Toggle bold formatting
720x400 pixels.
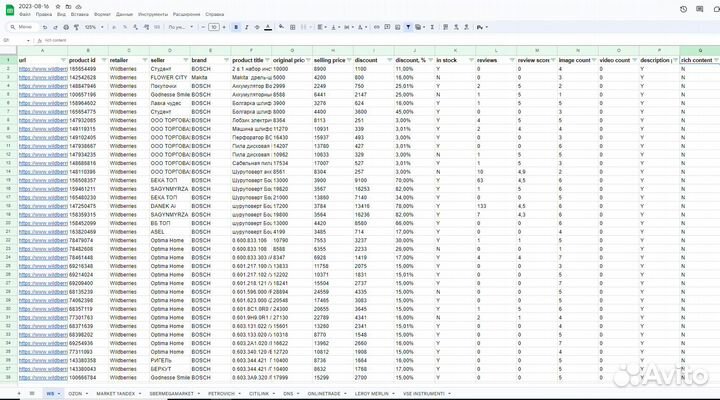pos(234,27)
